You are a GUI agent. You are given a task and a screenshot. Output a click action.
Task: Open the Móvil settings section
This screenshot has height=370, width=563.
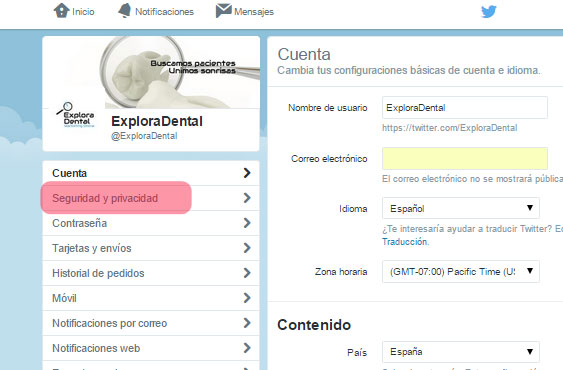click(151, 298)
